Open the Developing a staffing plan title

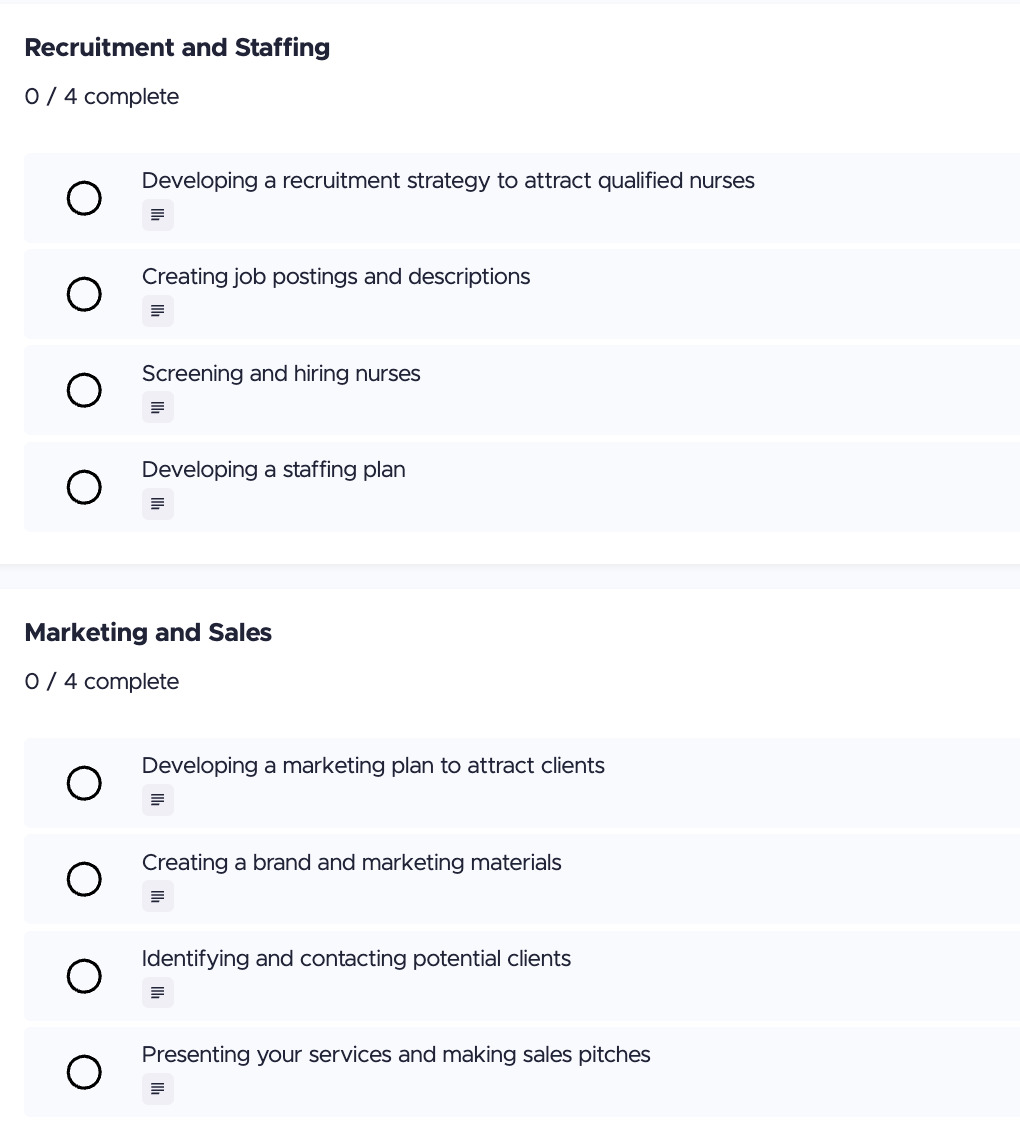coord(273,470)
